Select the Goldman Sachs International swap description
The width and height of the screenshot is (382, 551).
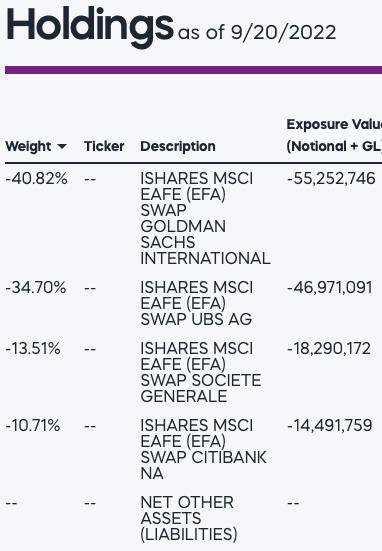205,219
